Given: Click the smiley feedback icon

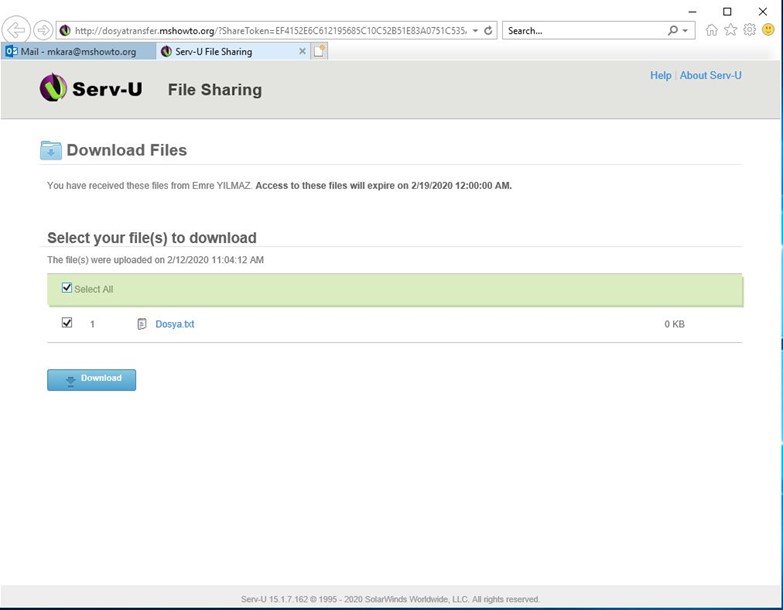Looking at the screenshot, I should click(x=768, y=30).
